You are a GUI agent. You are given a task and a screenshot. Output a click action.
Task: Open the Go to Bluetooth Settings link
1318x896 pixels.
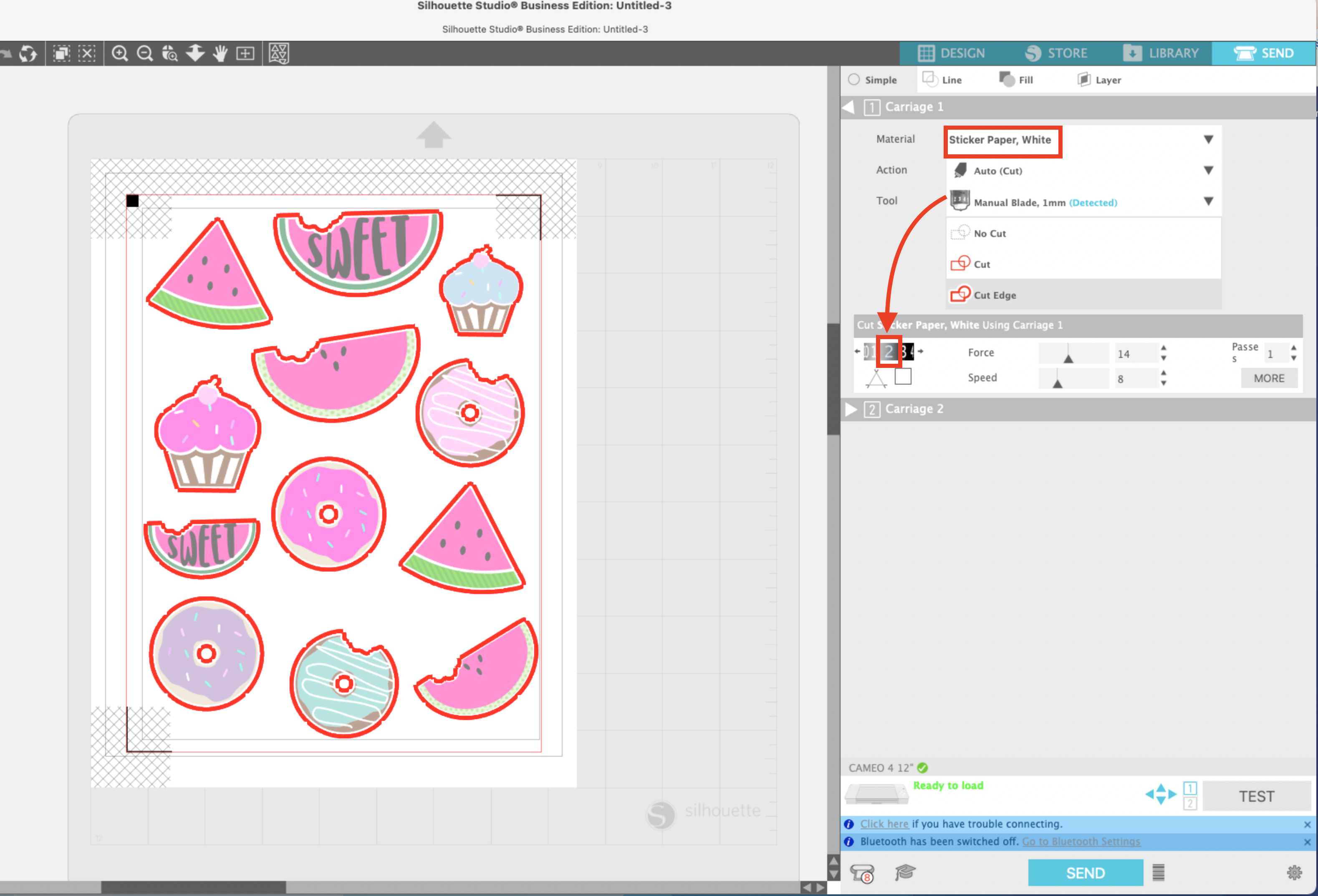pos(1081,842)
